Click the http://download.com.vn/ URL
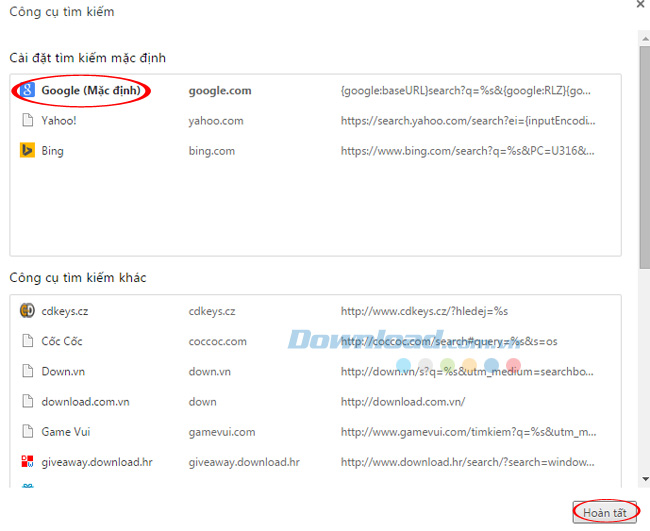 pyautogui.click(x=403, y=402)
